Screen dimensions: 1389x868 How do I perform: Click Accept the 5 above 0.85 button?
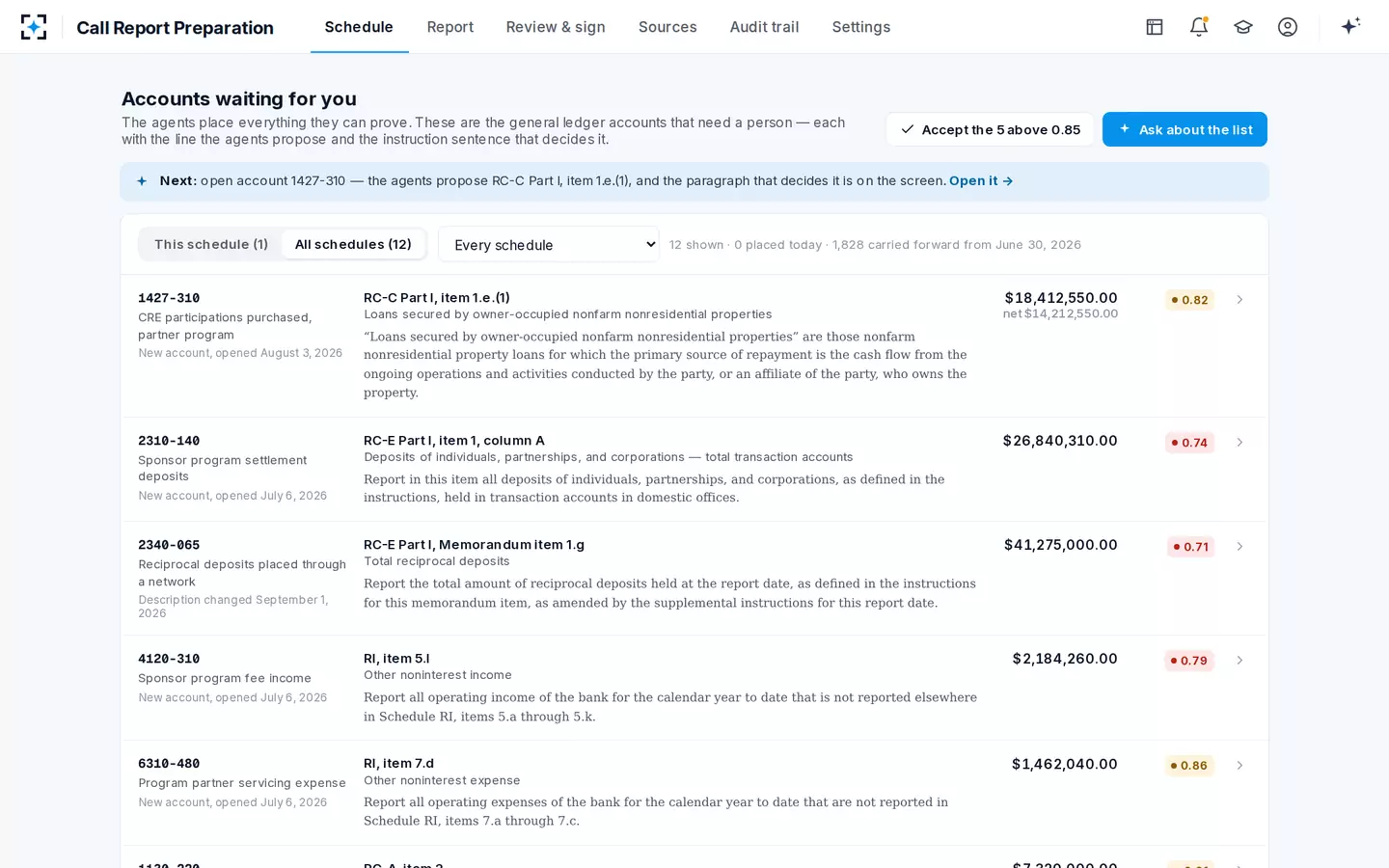click(990, 129)
